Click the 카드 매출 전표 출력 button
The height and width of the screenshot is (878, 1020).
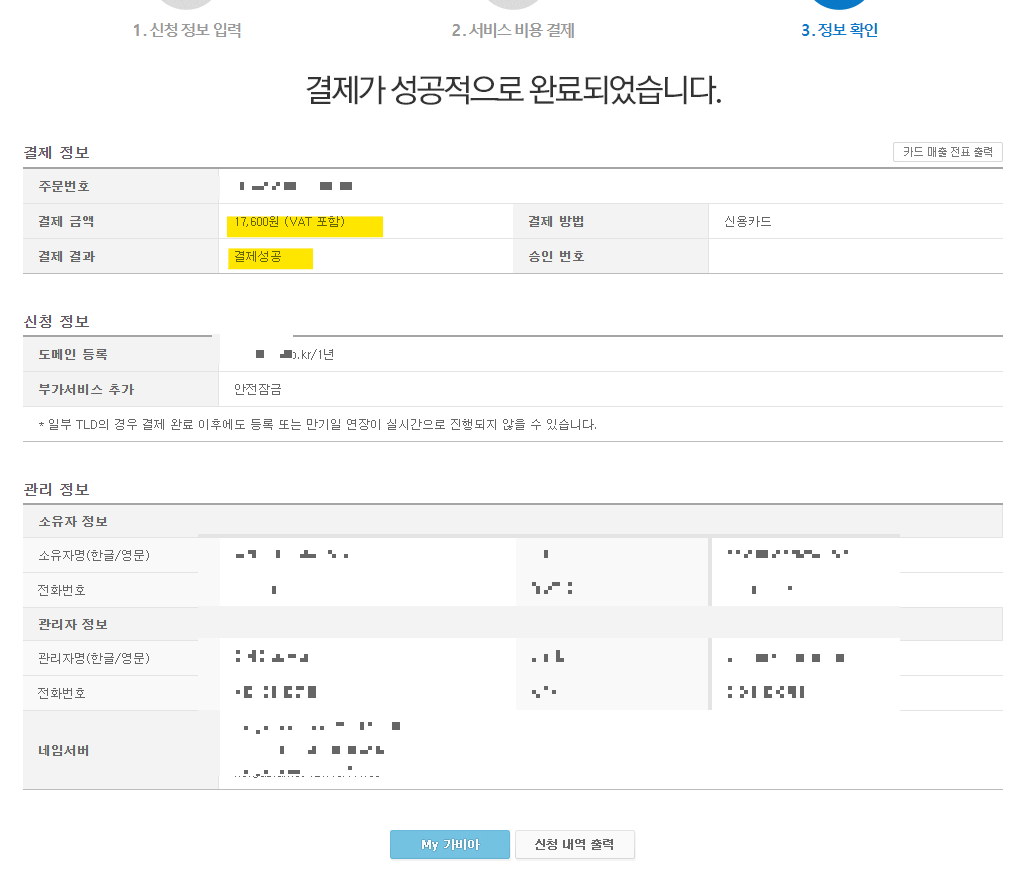(946, 151)
